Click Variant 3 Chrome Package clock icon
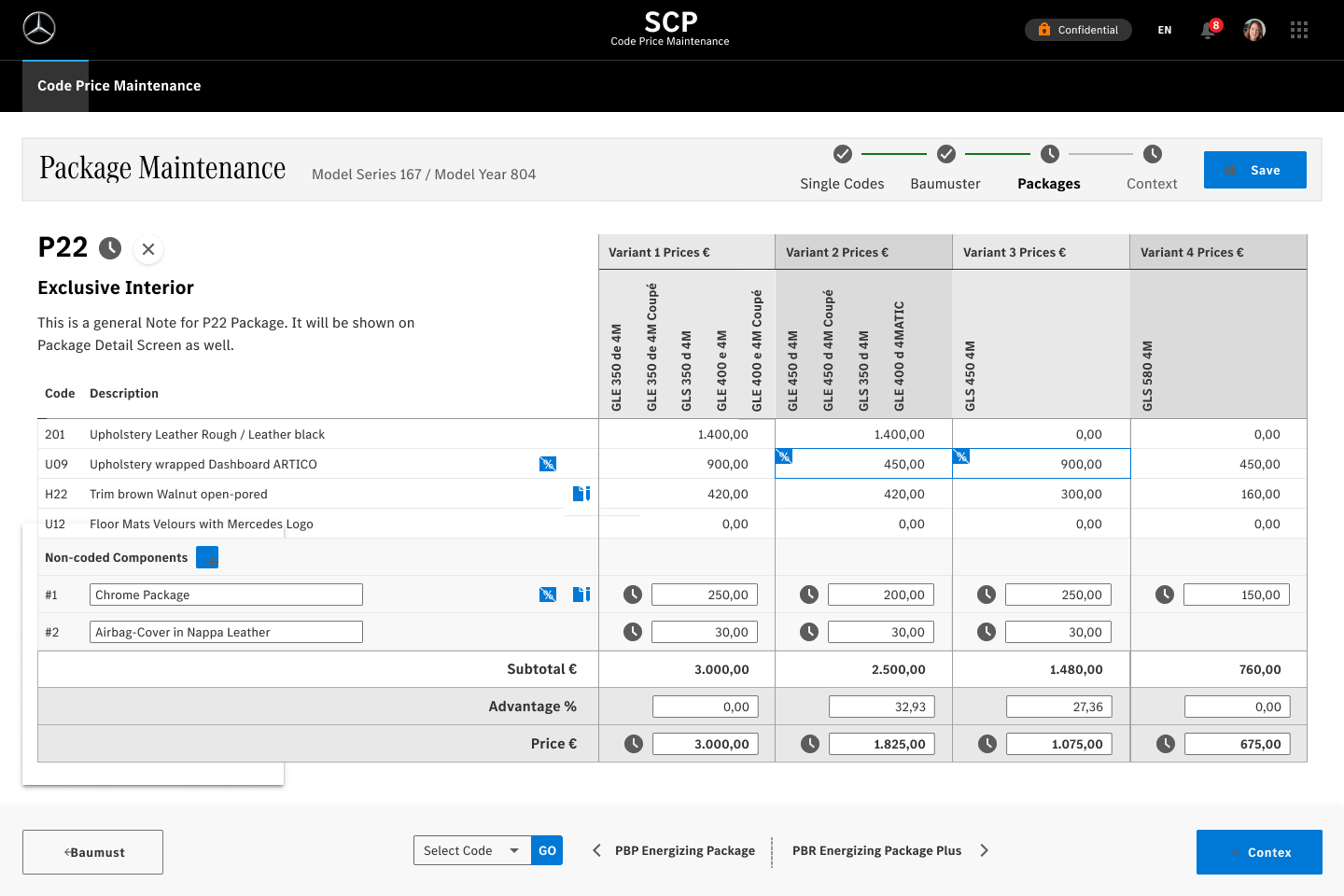 coord(987,595)
